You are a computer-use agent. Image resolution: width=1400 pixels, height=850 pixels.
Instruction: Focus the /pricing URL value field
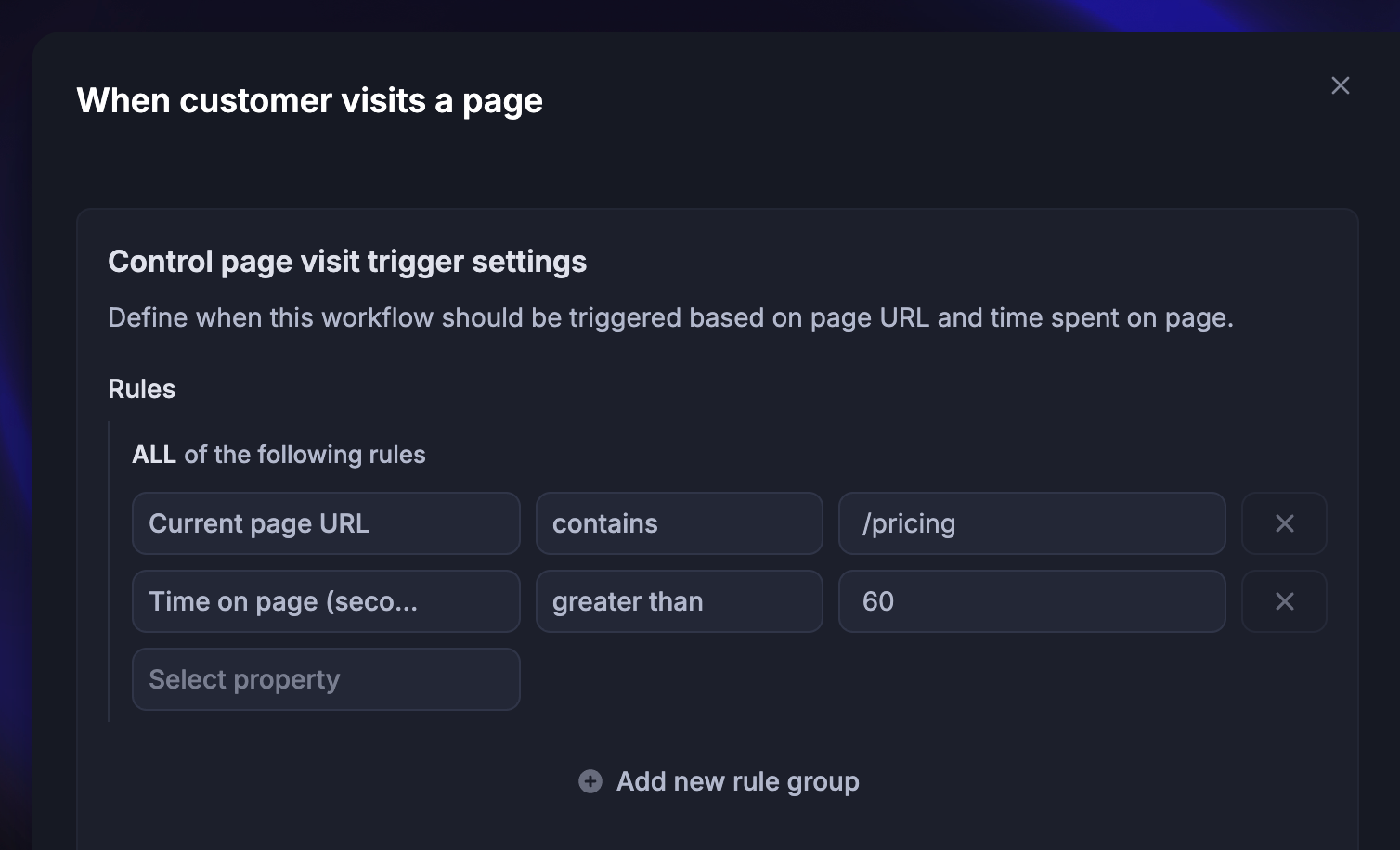tap(1031, 523)
